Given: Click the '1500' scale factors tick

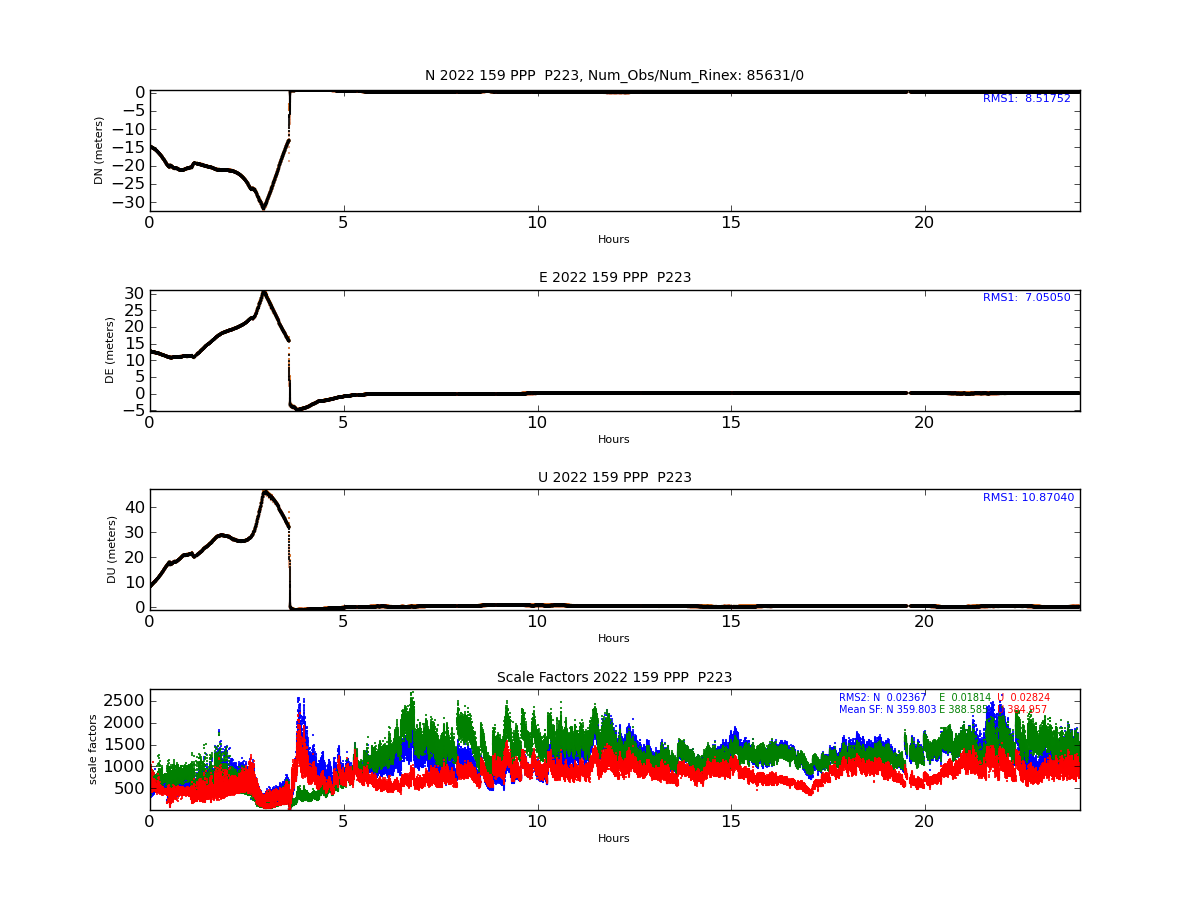Looking at the screenshot, I should click(125, 744).
